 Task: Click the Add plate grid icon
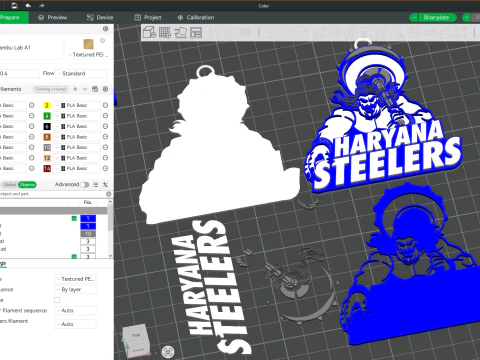point(165,32)
